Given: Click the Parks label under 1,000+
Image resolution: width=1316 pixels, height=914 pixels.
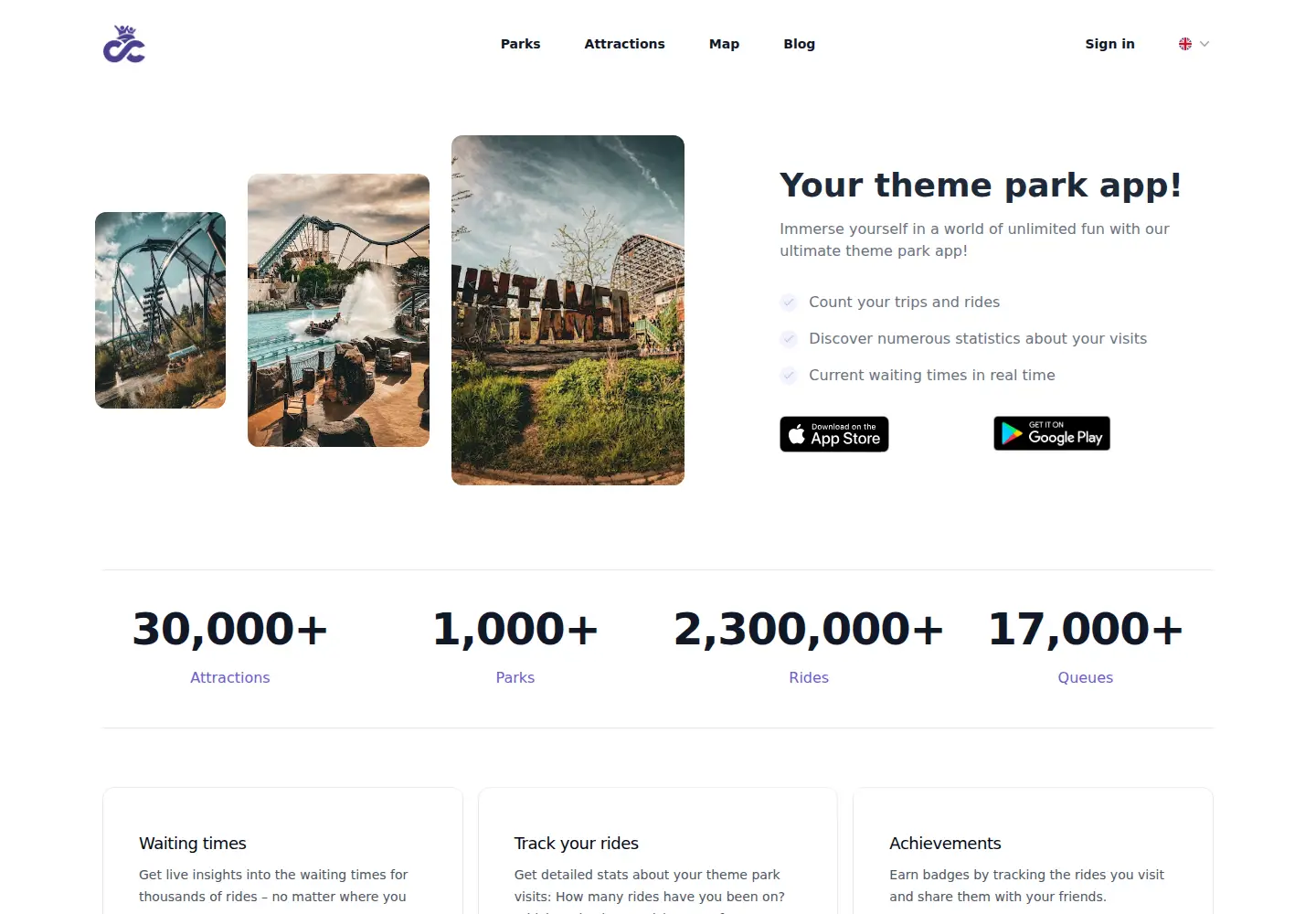Looking at the screenshot, I should coord(515,677).
